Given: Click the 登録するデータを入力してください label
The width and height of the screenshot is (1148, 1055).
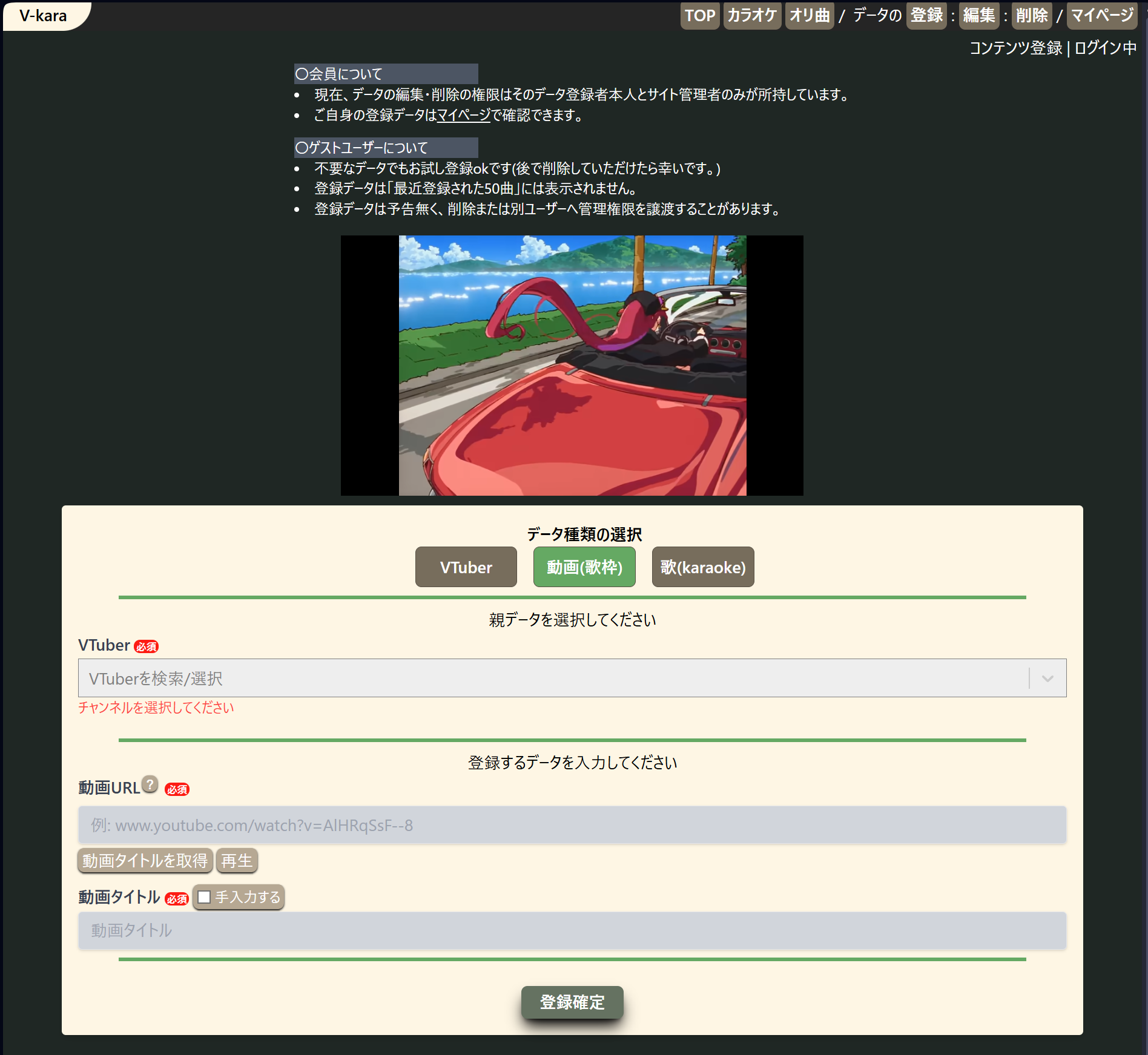Looking at the screenshot, I should tap(572, 763).
